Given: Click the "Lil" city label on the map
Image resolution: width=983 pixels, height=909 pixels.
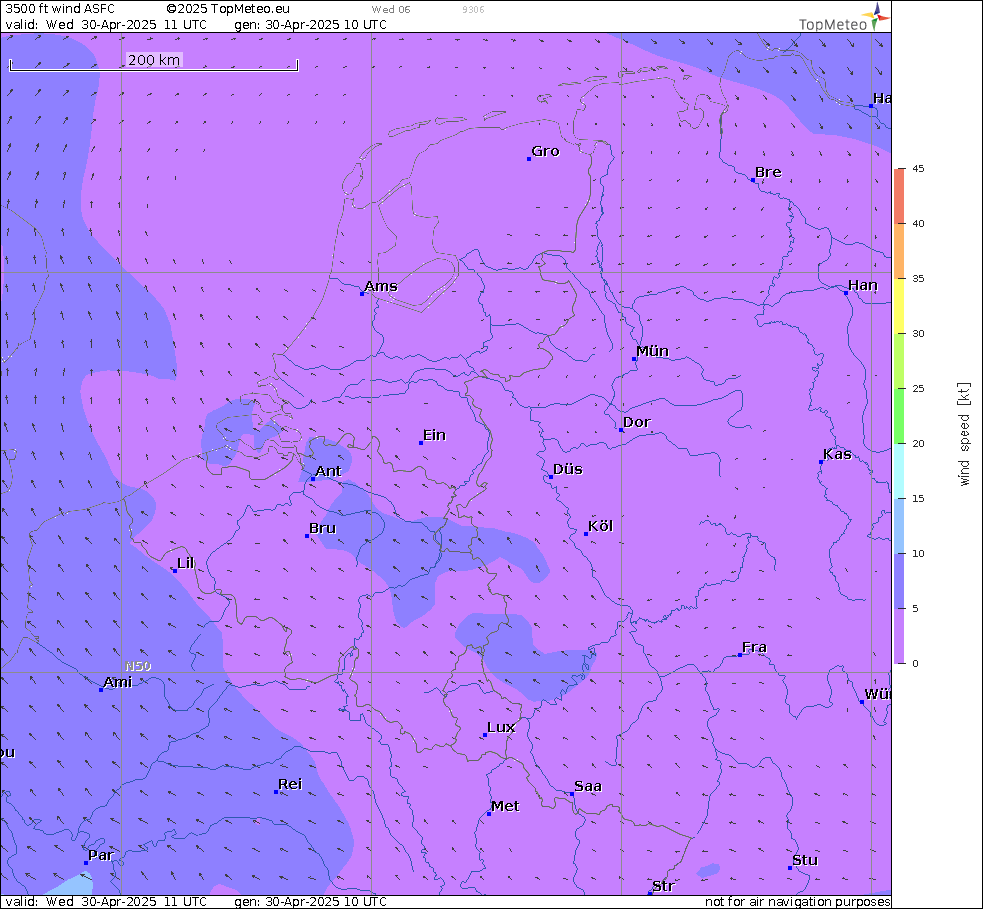Looking at the screenshot, I should 186,563.
